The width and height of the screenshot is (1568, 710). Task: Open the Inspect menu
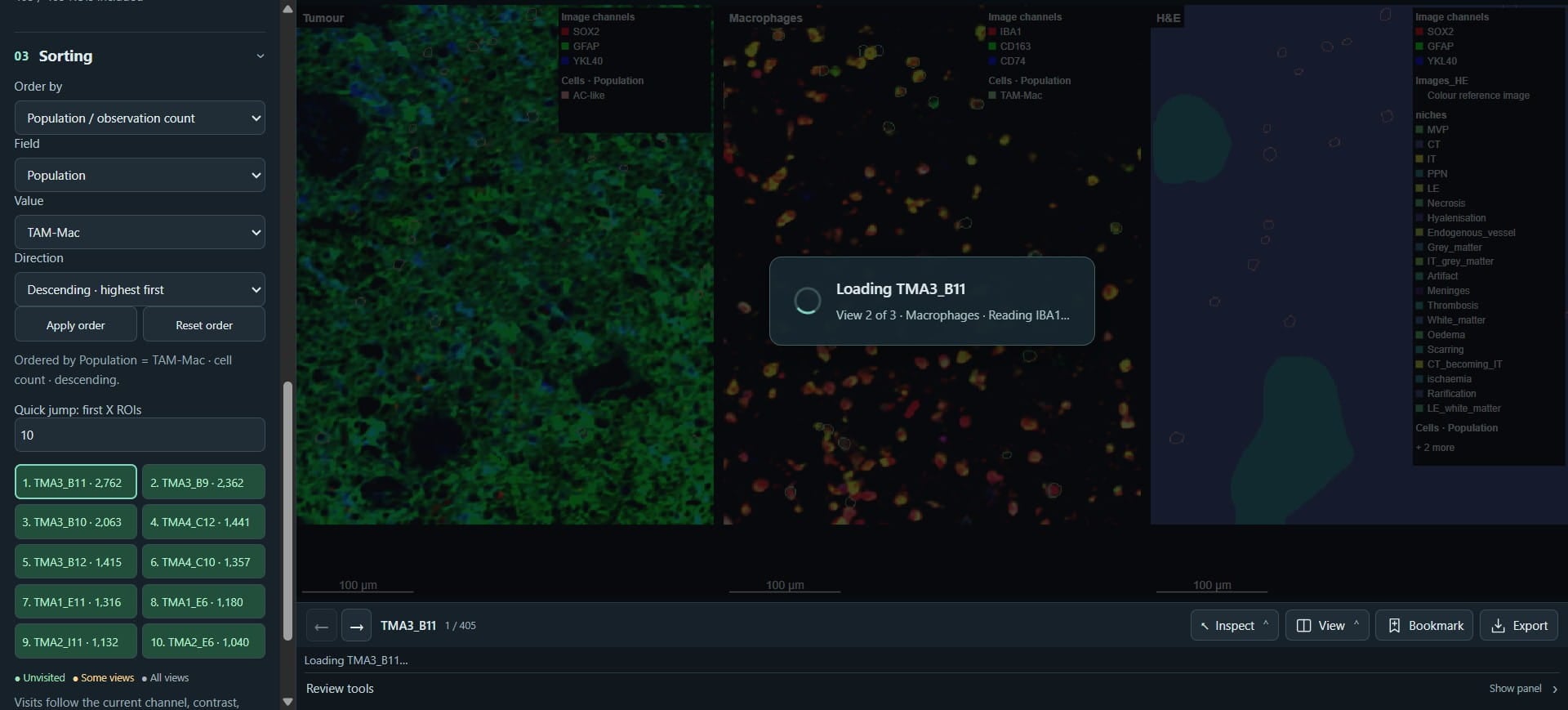[1234, 625]
